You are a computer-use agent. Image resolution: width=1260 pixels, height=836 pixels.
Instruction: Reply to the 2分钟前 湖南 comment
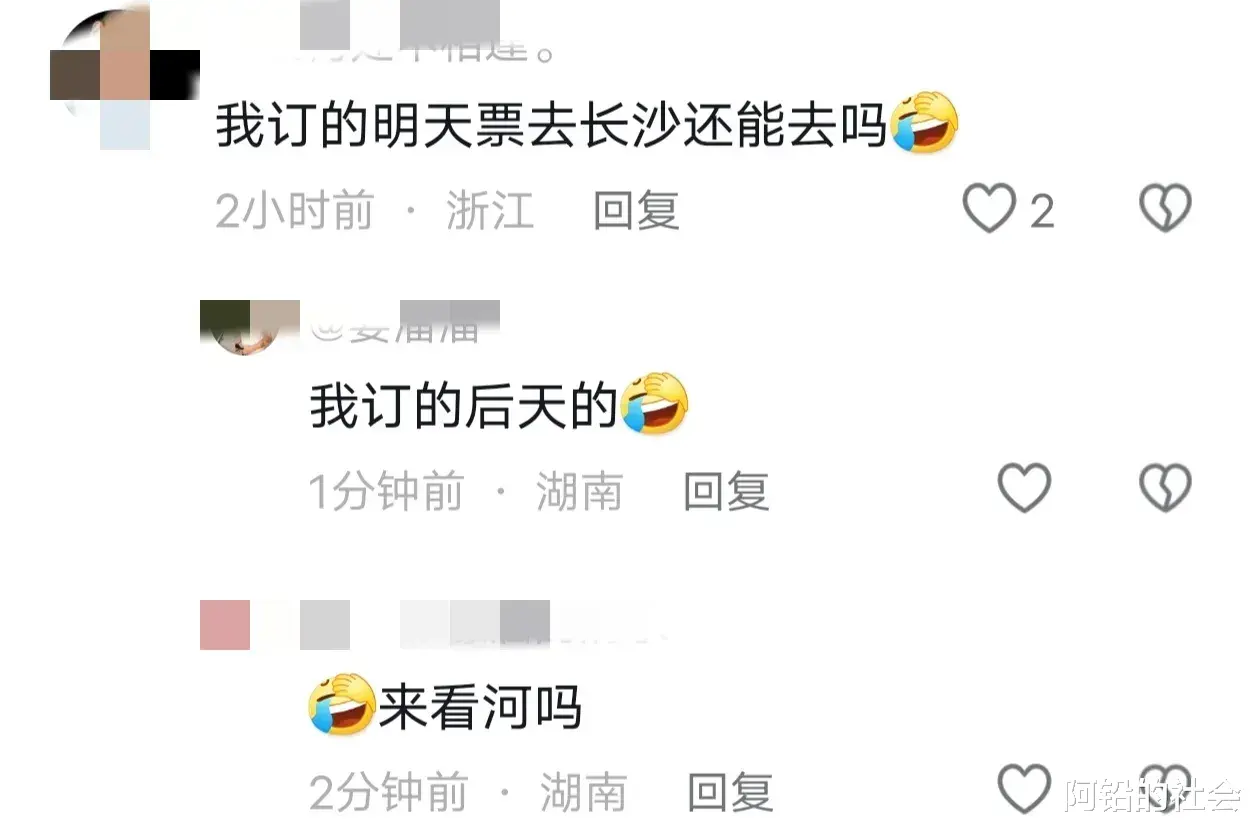(730, 793)
